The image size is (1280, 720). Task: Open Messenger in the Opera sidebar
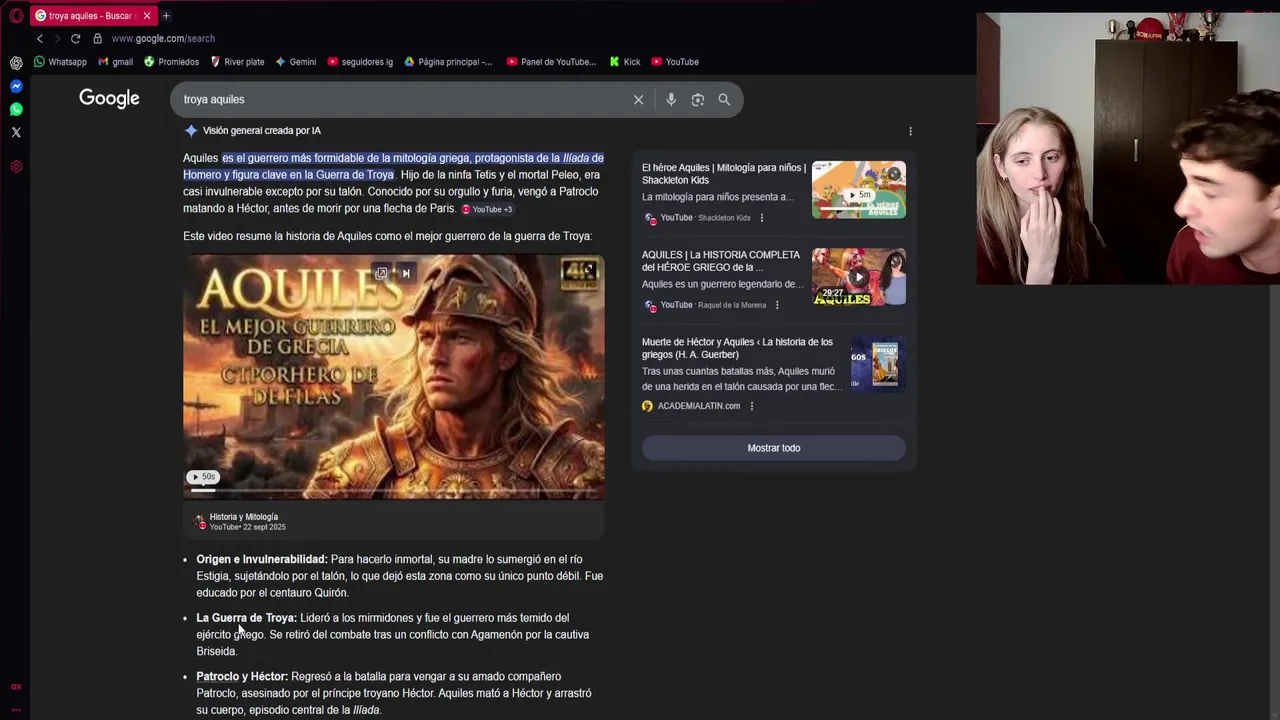[x=16, y=86]
